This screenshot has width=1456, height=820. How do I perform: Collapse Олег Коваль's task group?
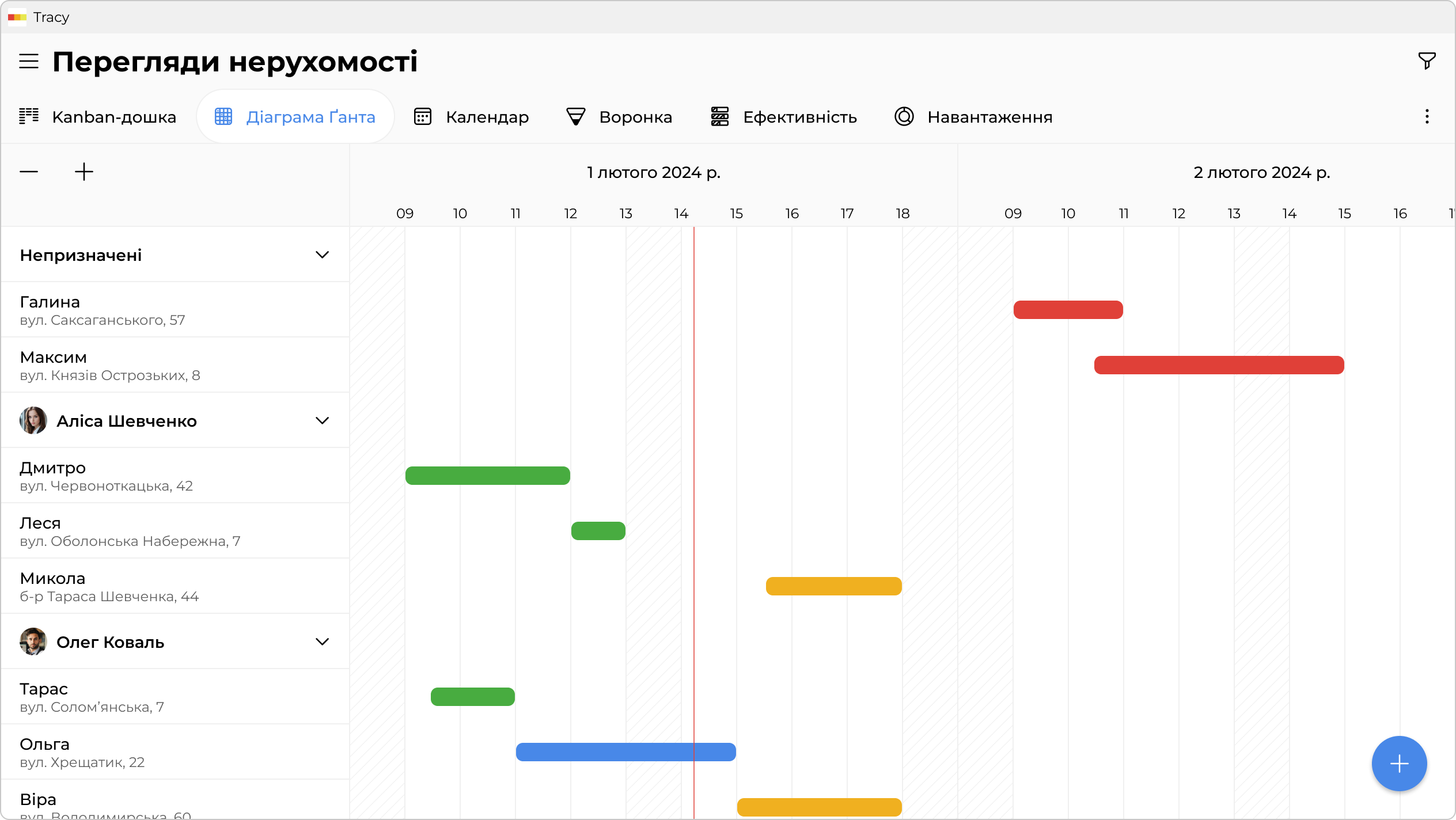(322, 641)
